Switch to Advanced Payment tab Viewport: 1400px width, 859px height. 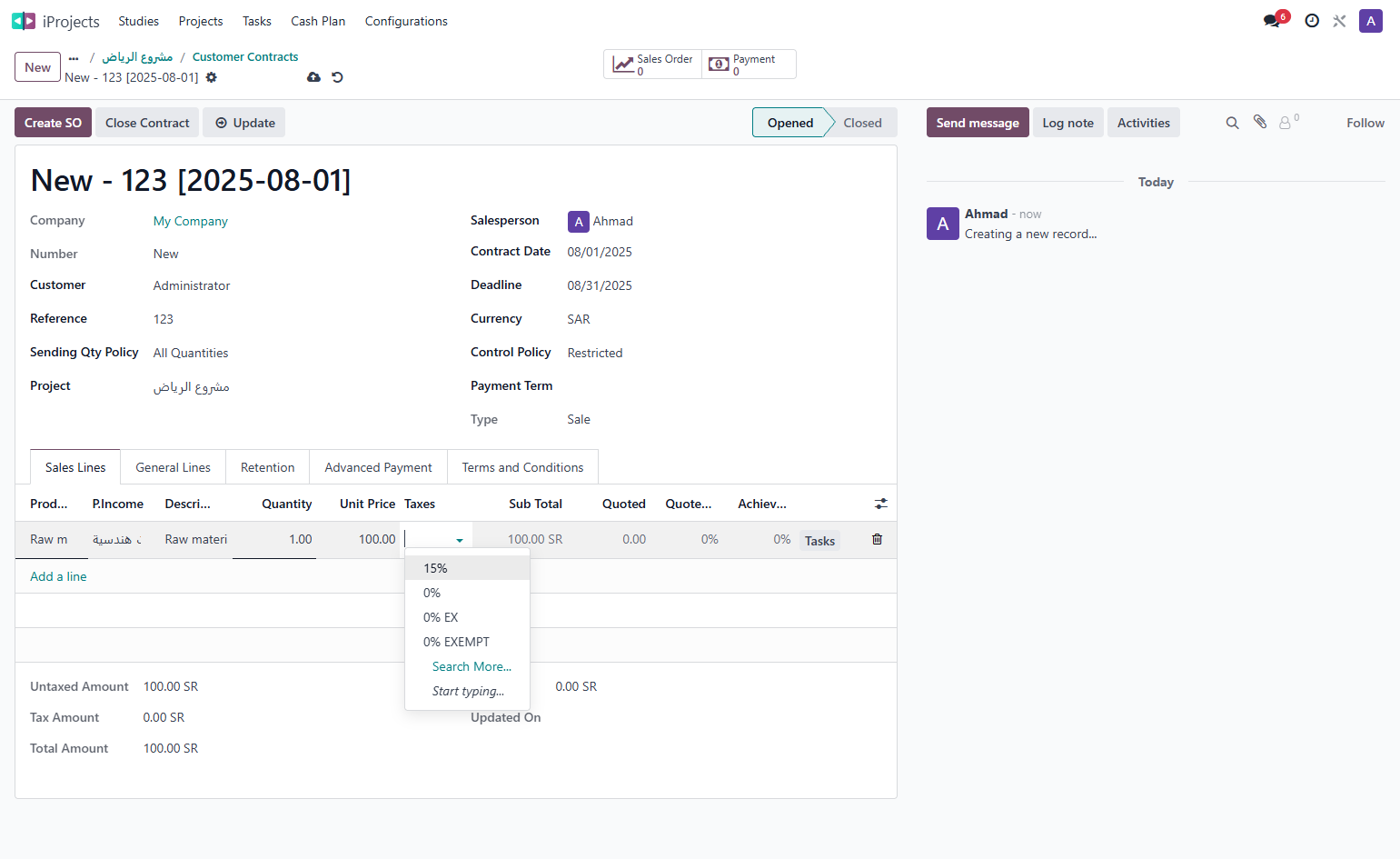click(378, 467)
